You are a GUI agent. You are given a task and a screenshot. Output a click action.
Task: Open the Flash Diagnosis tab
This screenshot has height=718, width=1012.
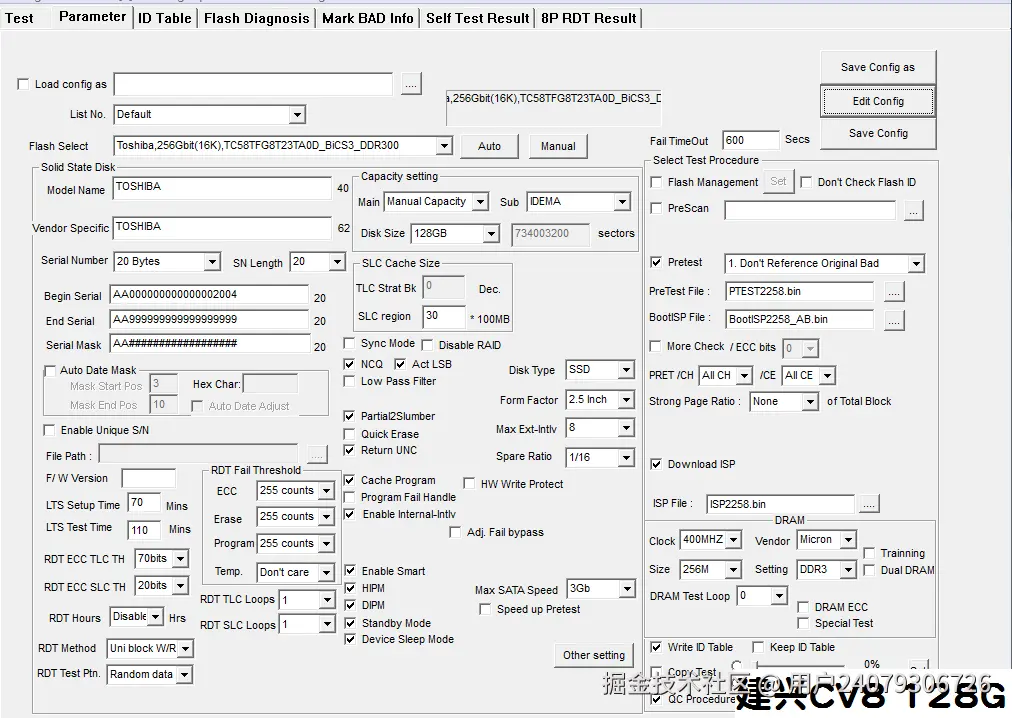click(257, 18)
